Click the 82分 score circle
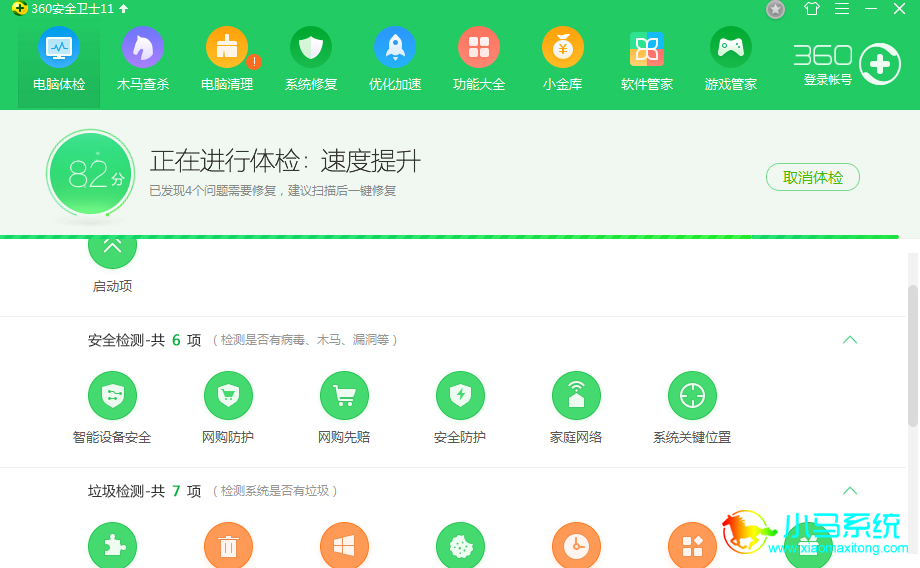 pos(90,173)
